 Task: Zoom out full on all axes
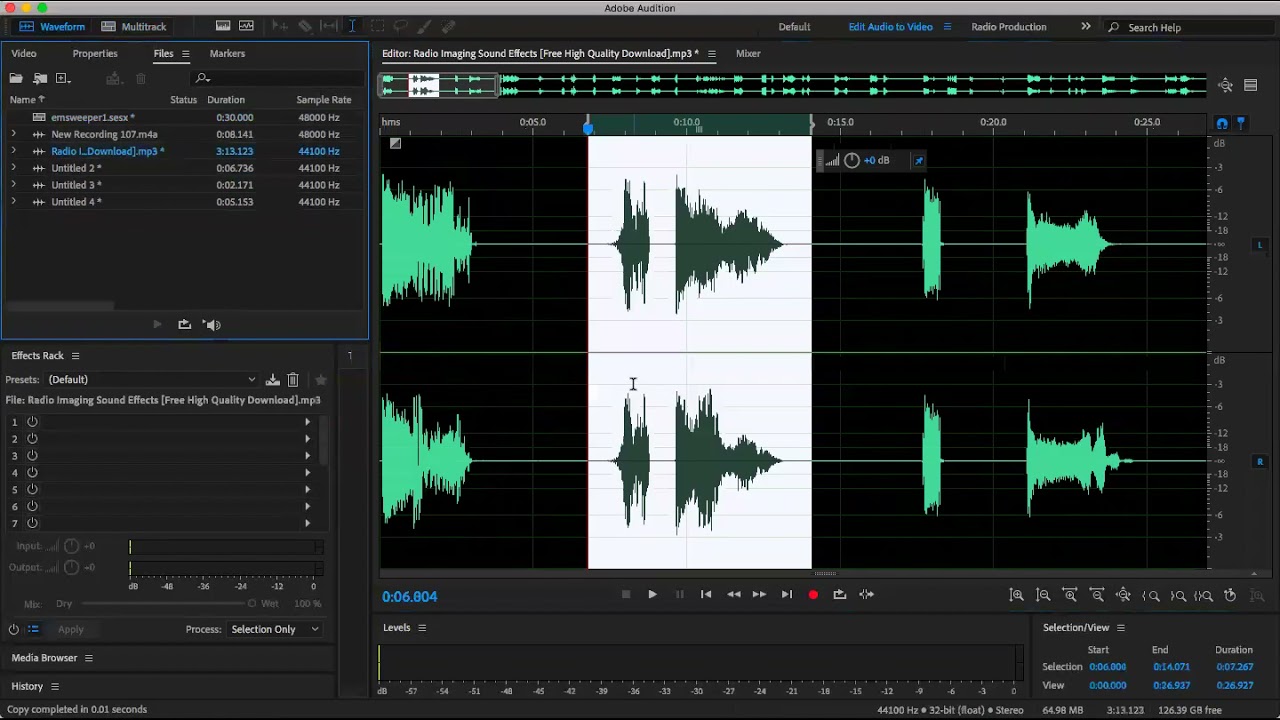[x=1123, y=595]
